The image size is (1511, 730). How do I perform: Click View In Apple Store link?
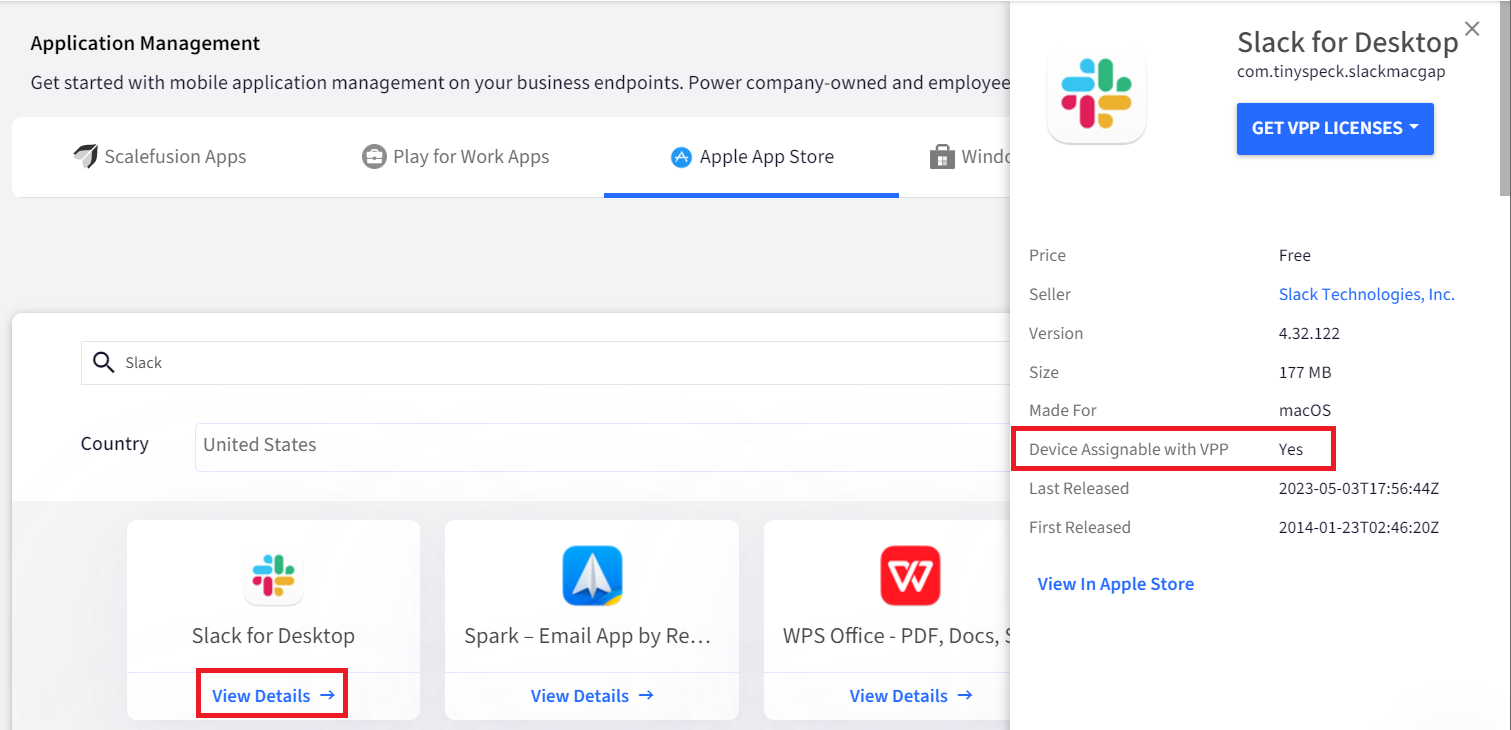[1116, 584]
